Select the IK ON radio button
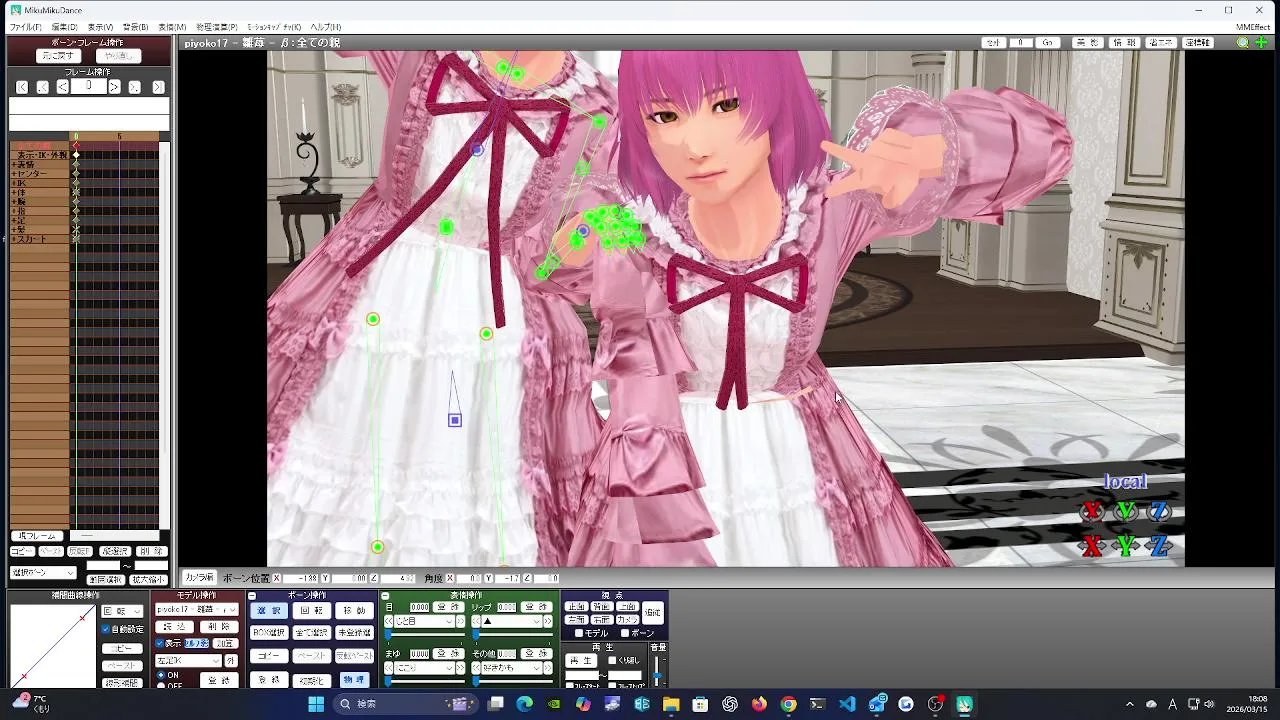Screen dimensions: 1280x720 point(161,675)
